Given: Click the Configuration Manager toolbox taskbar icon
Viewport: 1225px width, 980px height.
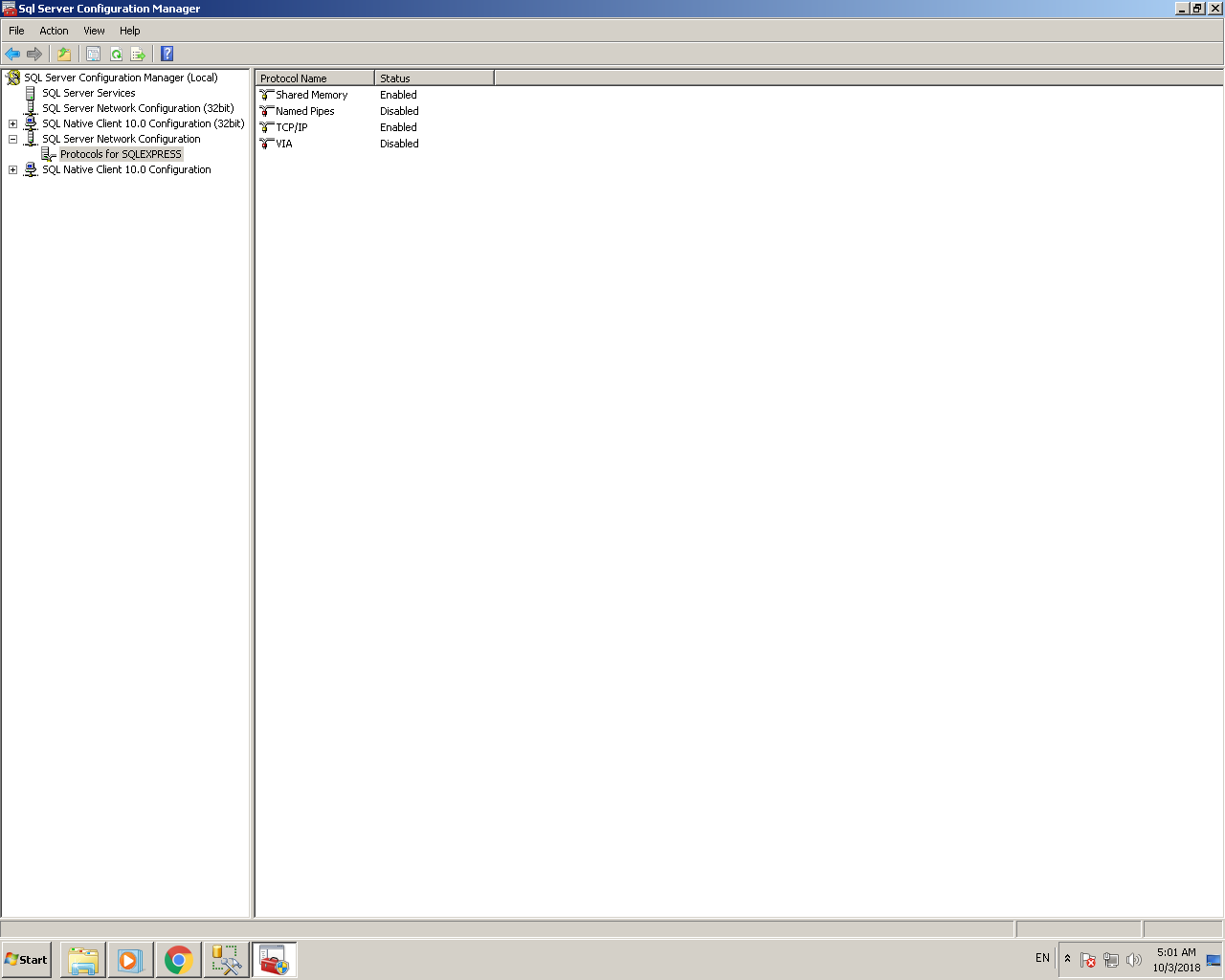Looking at the screenshot, I should point(275,960).
